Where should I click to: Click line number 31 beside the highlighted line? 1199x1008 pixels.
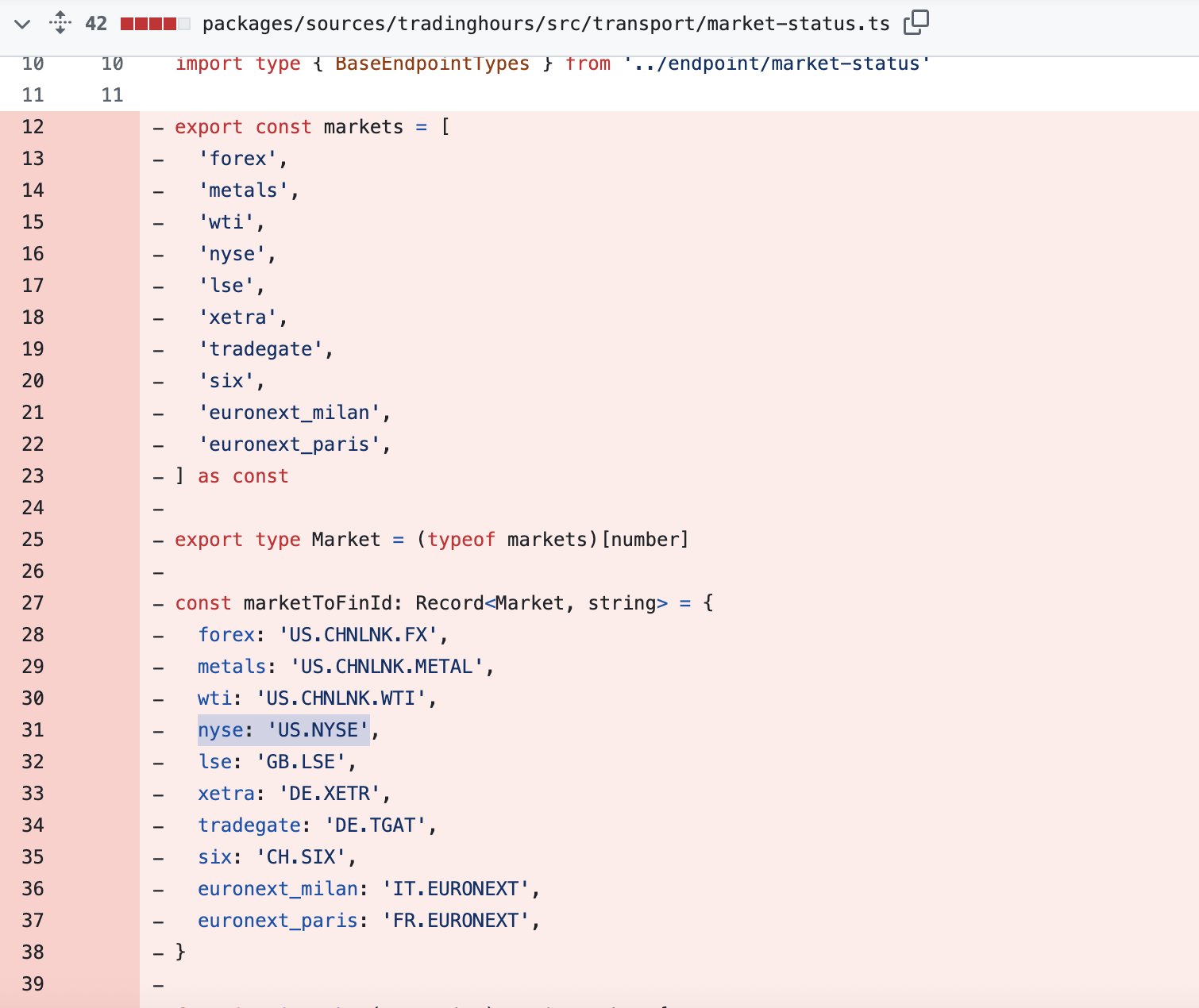pos(33,729)
